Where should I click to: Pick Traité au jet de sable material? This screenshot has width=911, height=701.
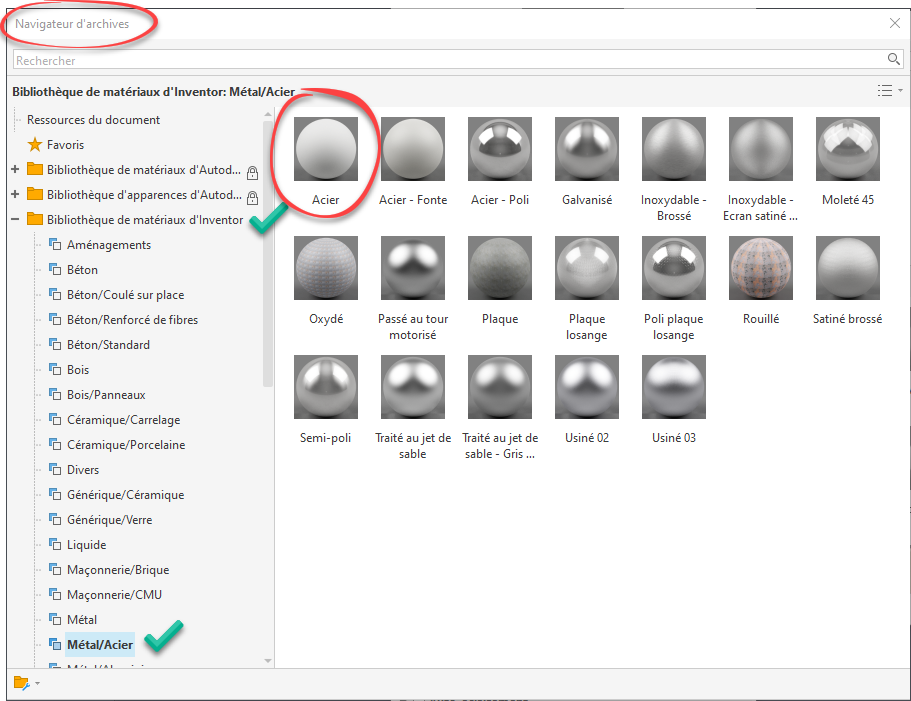click(x=413, y=387)
